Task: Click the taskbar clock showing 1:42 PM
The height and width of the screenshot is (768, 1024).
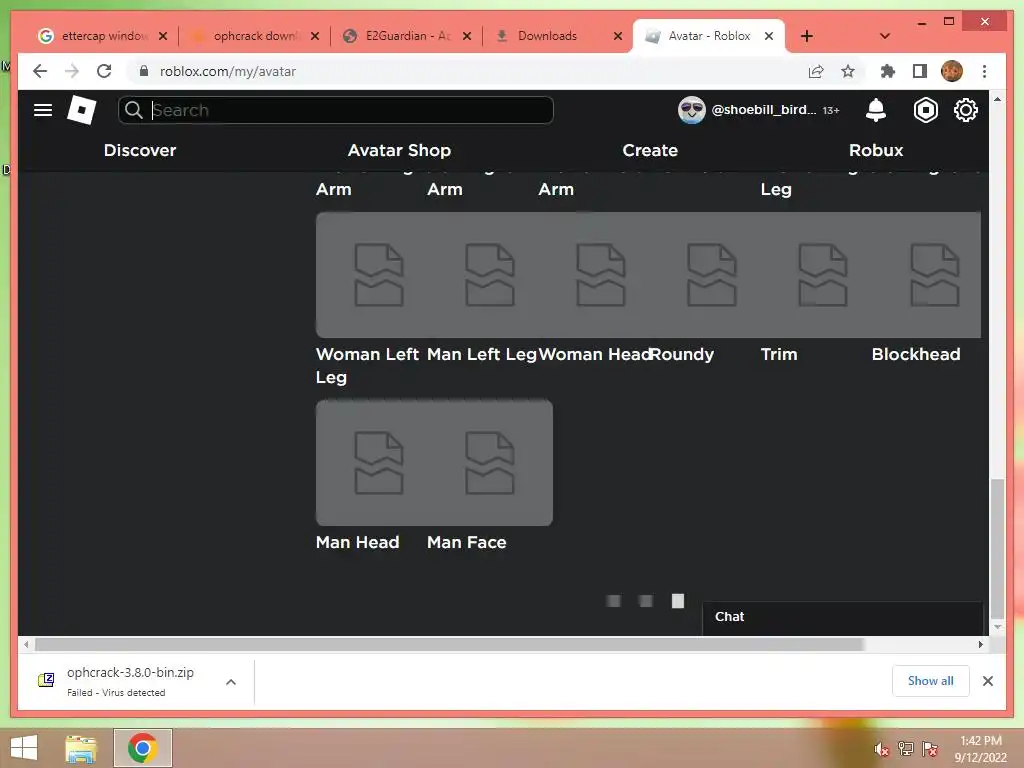Action: (x=980, y=748)
